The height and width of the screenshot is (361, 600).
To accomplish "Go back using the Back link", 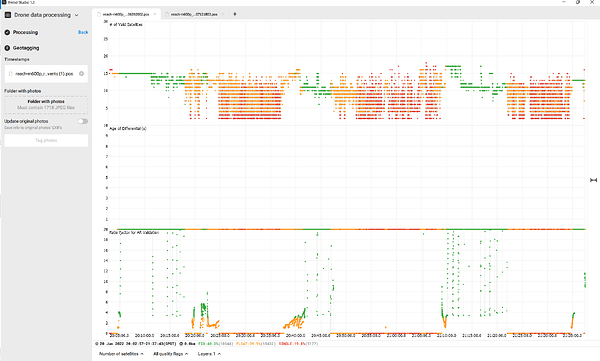I will coord(83,33).
